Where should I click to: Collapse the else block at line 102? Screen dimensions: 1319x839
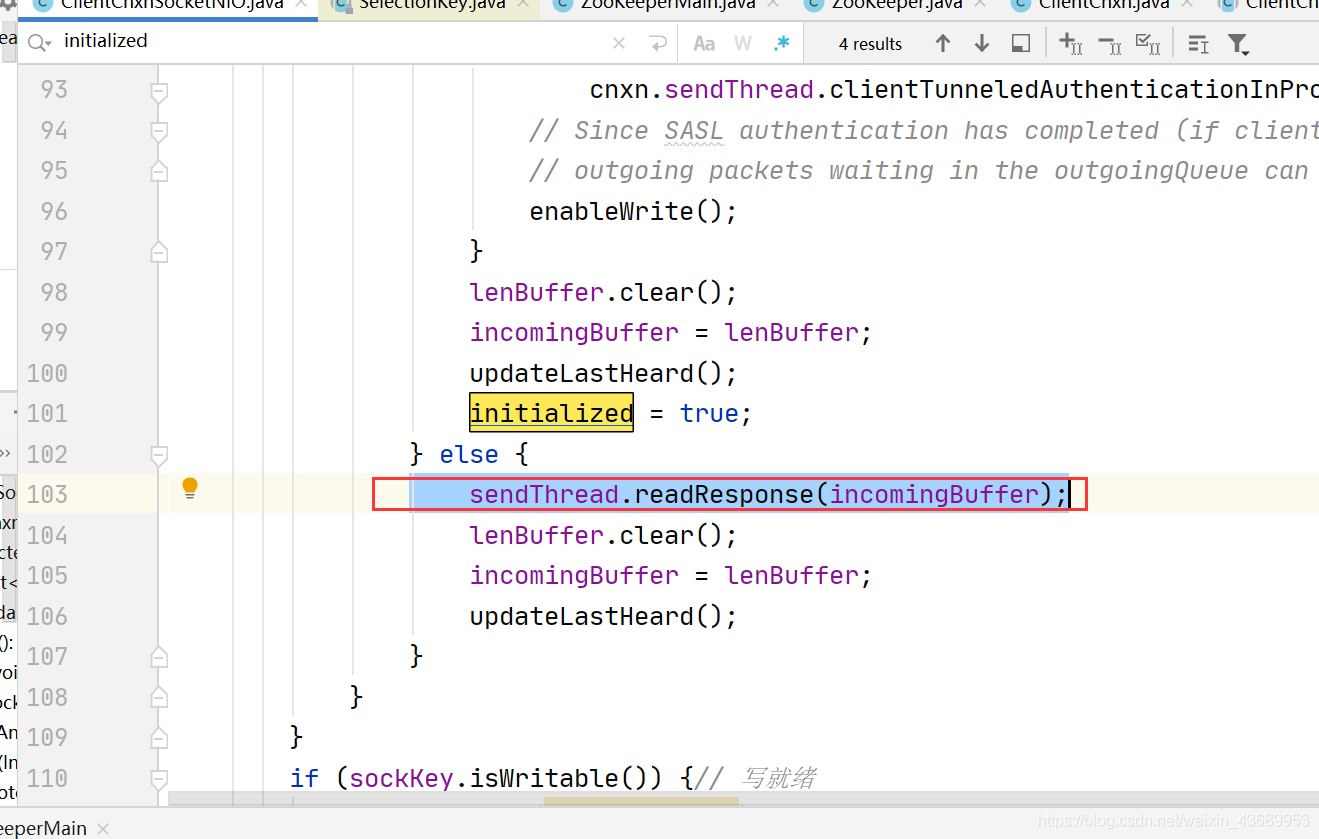158,456
